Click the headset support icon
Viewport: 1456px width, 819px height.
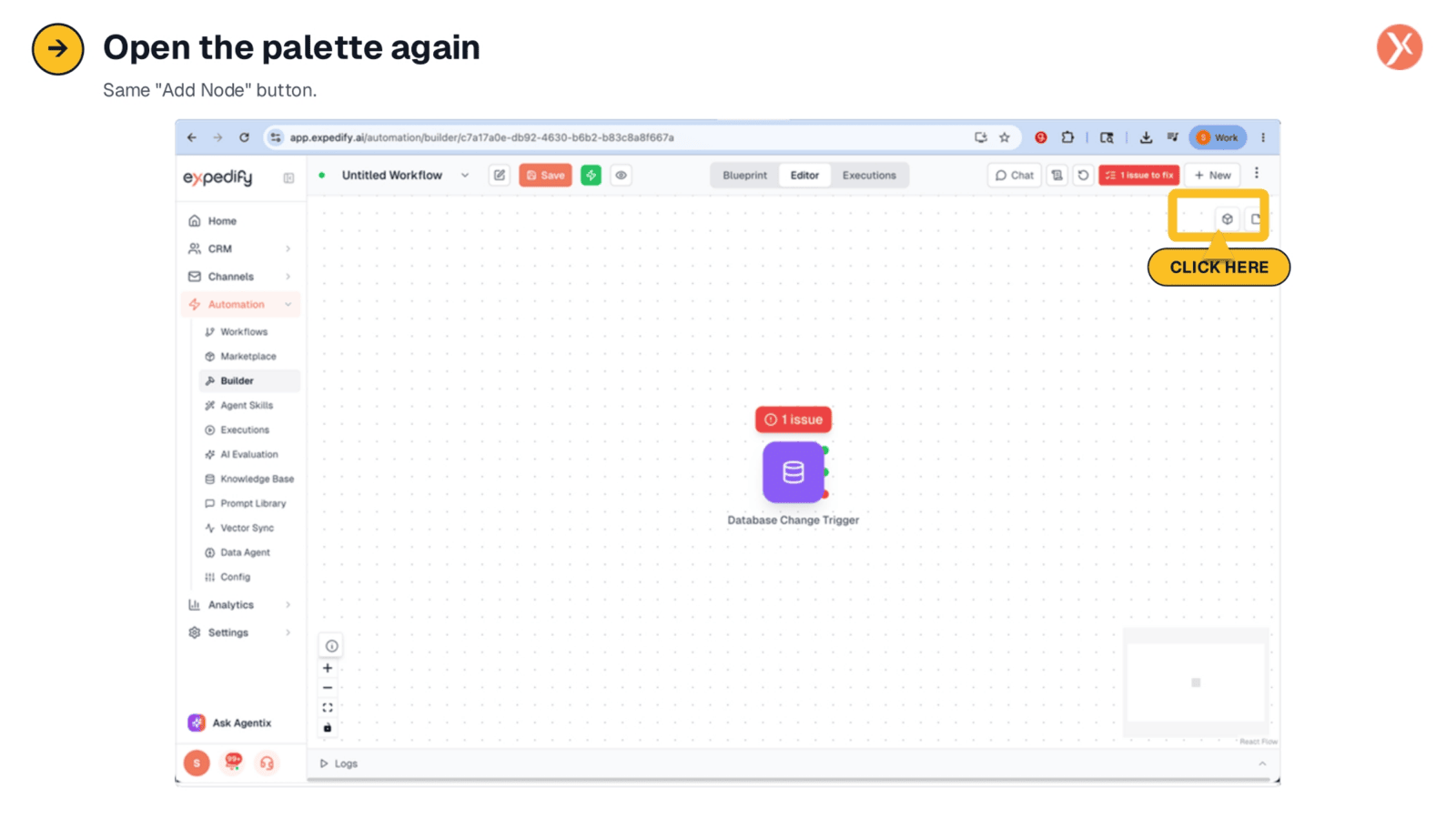pyautogui.click(x=267, y=763)
